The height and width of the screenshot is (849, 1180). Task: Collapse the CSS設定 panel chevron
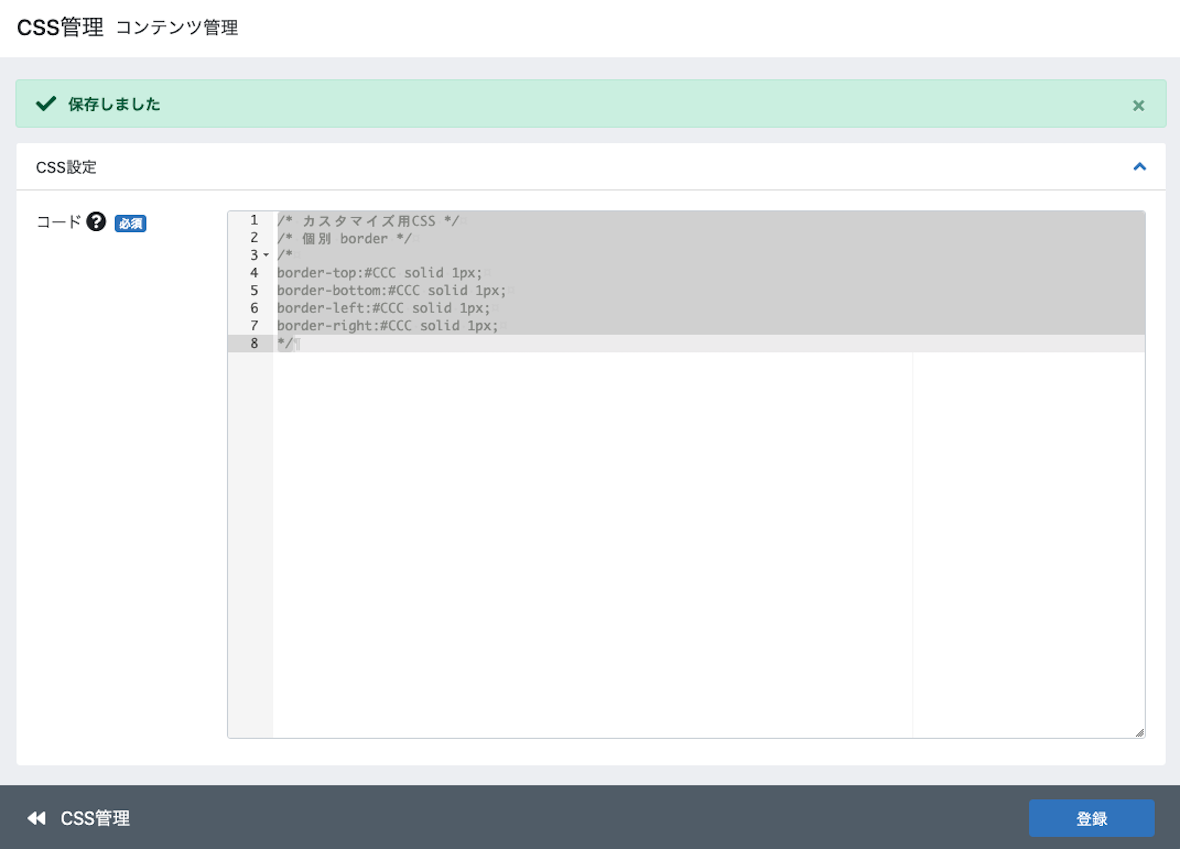[1139, 167]
